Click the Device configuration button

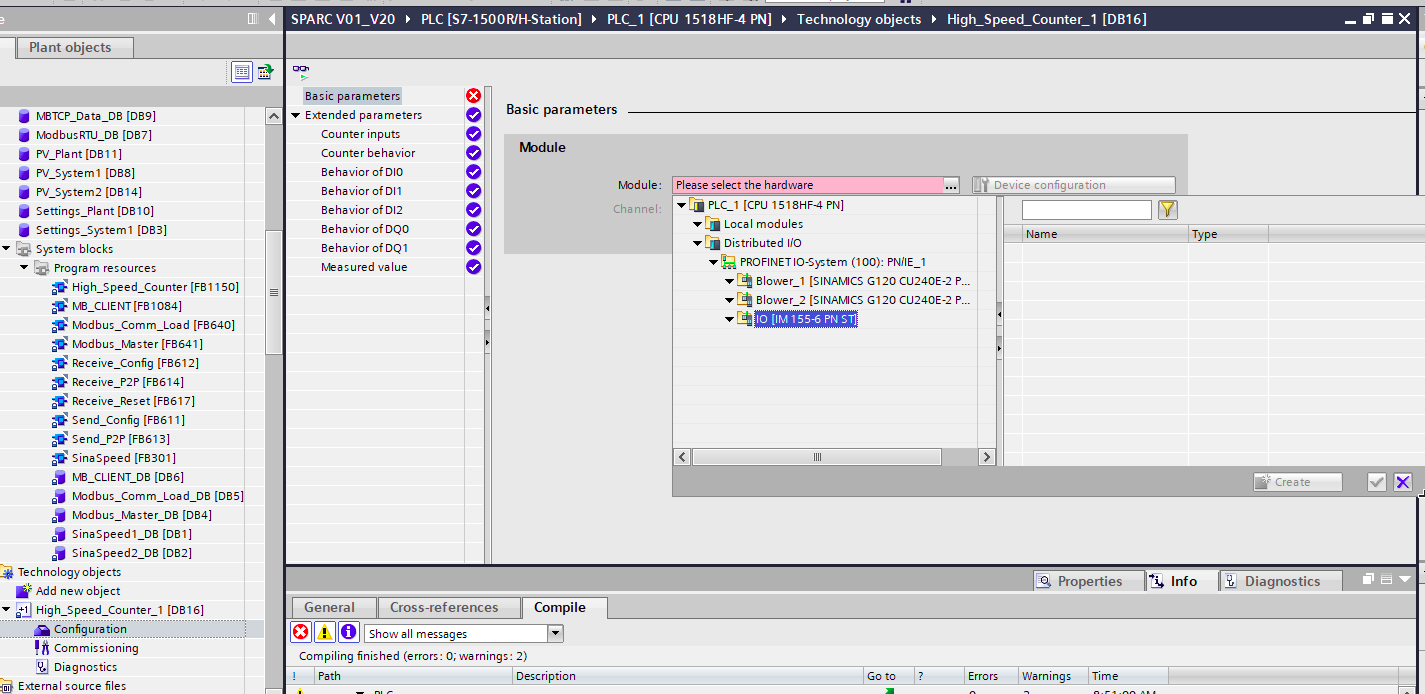tap(1074, 185)
